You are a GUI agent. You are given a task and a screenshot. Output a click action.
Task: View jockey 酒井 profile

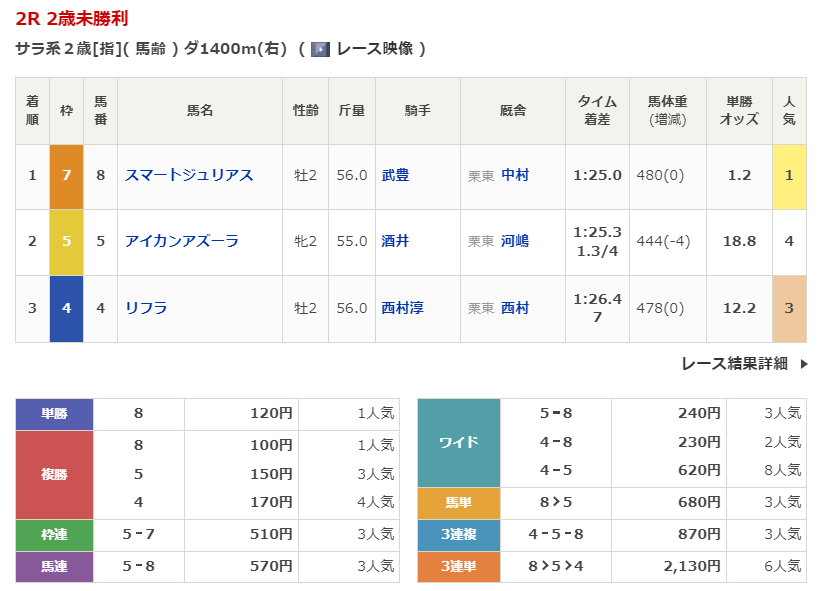[395, 241]
